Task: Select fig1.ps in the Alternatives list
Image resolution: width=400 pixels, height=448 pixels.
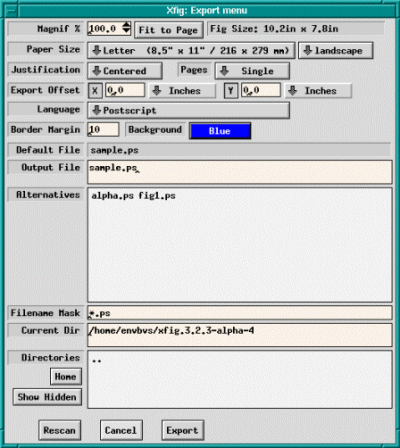Action: [x=157, y=196]
